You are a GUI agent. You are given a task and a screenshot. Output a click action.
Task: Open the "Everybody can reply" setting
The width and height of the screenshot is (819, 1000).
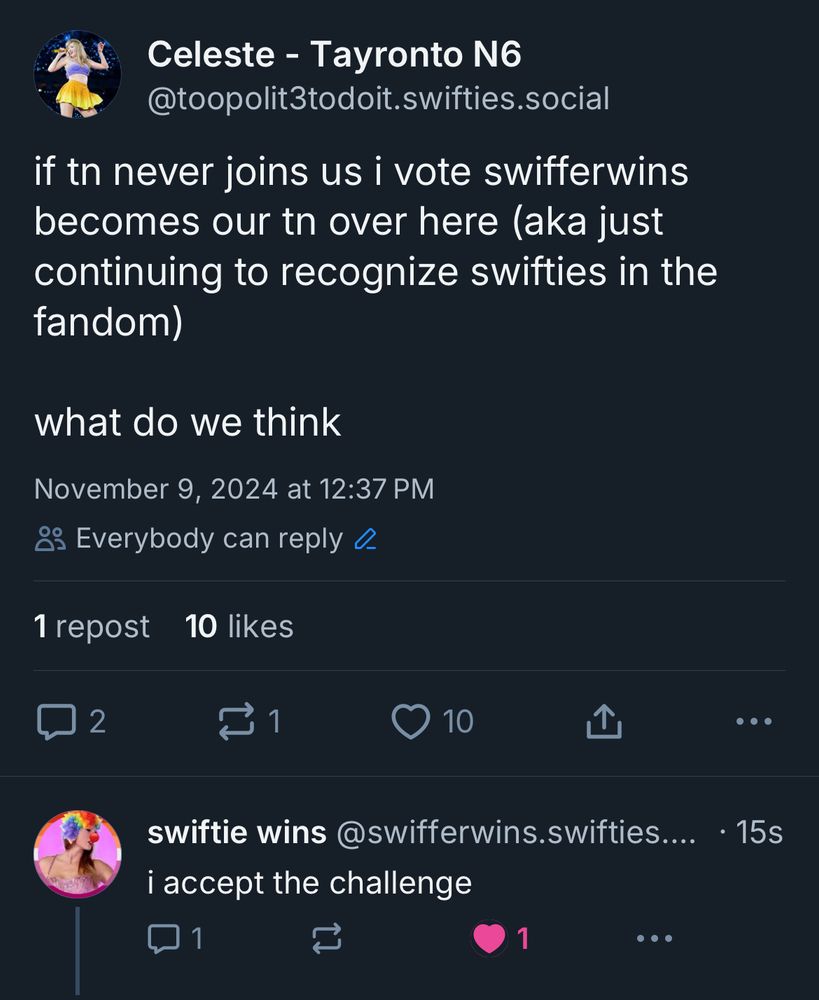point(208,539)
